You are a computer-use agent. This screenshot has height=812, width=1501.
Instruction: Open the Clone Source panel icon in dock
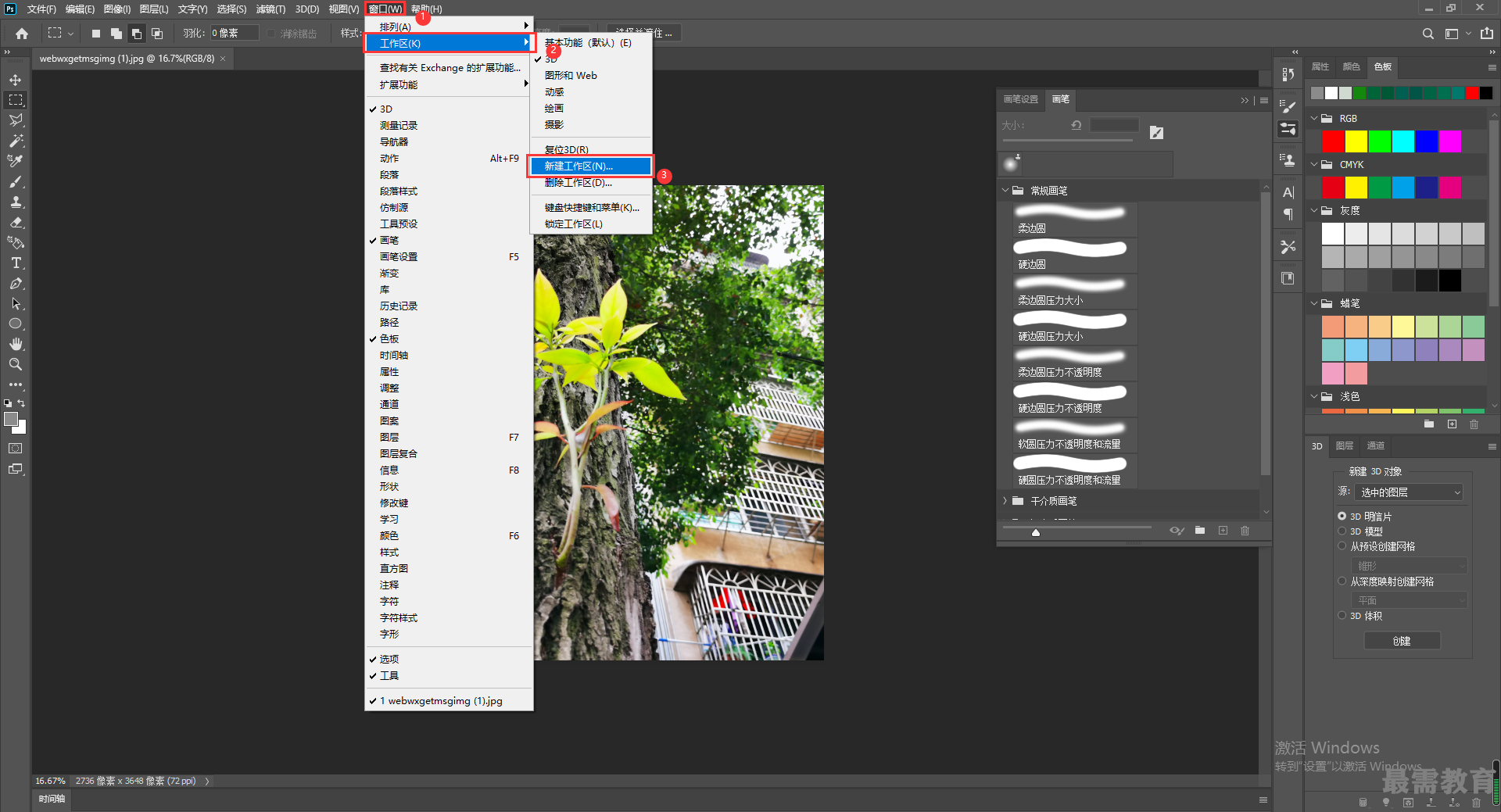point(1288,159)
